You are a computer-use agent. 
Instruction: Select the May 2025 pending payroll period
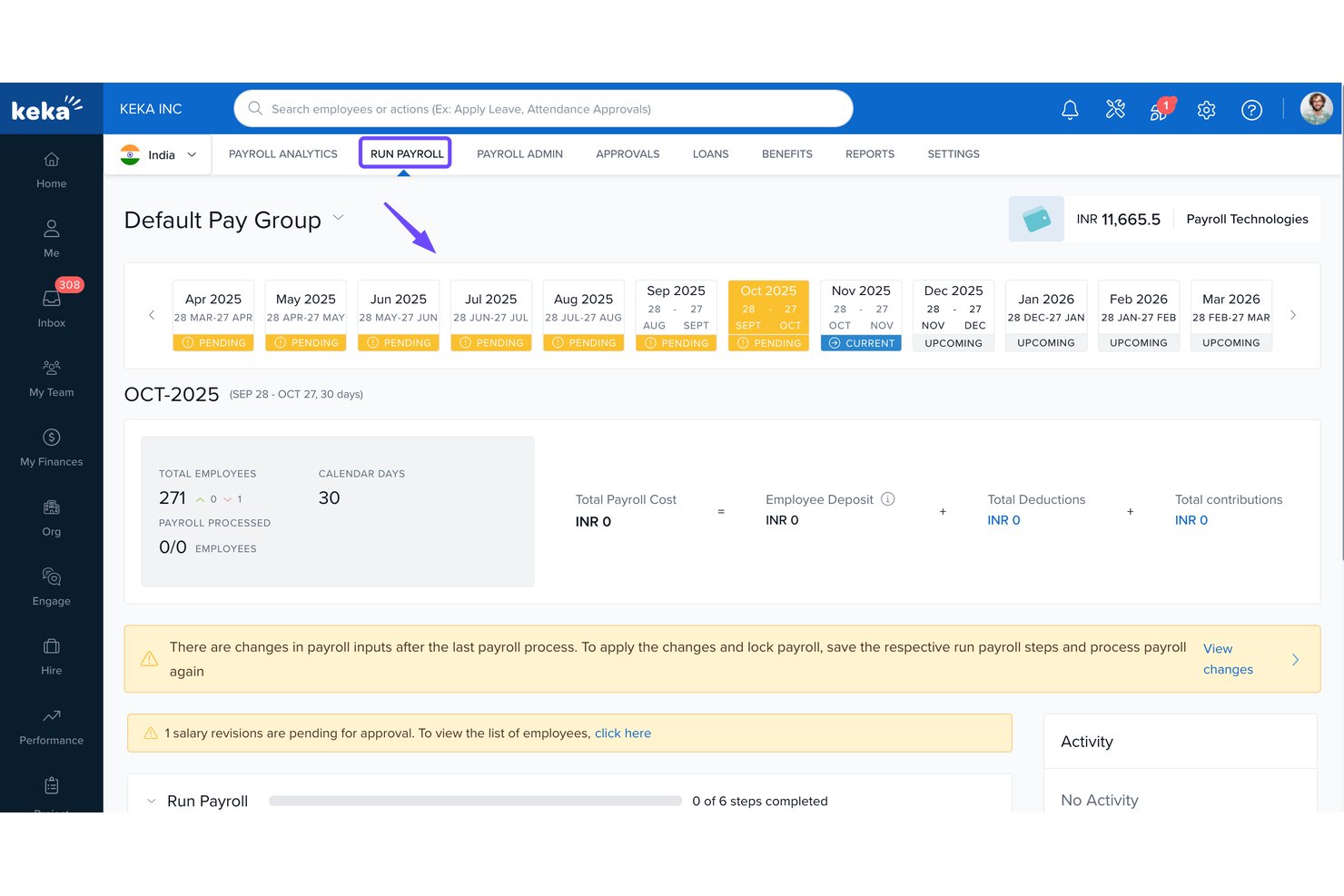pos(306,316)
